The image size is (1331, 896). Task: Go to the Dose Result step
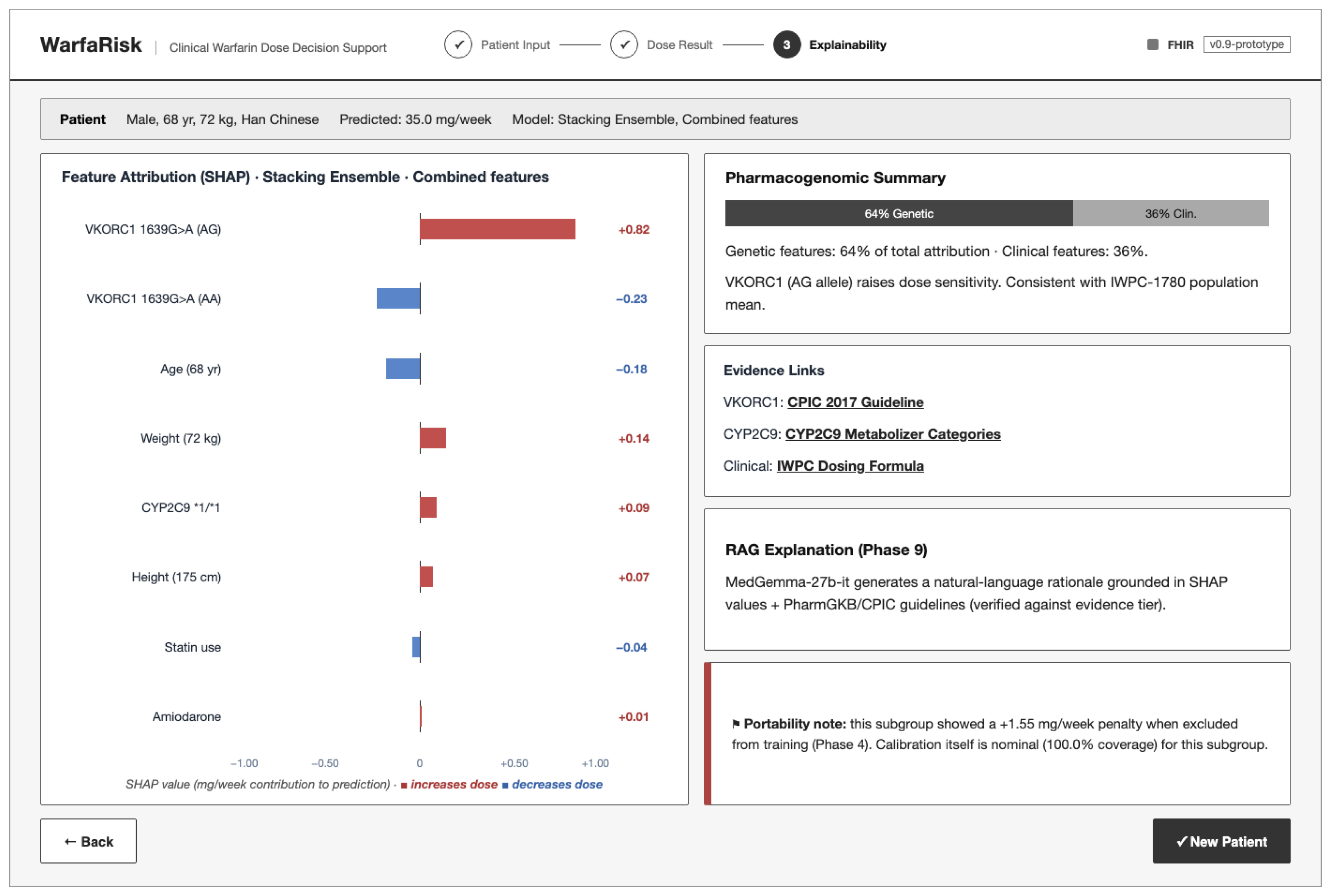point(679,44)
